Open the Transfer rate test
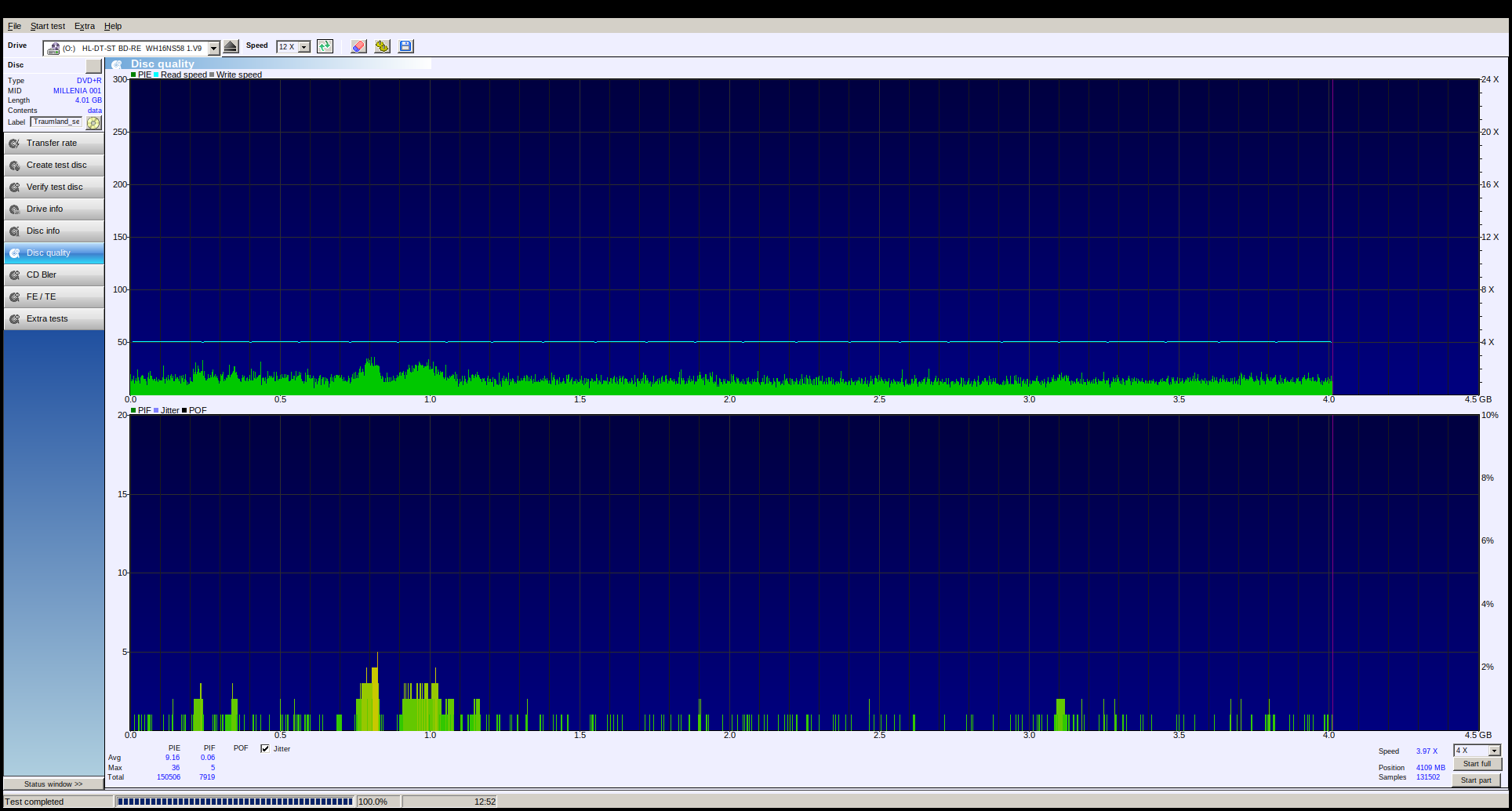 point(53,143)
